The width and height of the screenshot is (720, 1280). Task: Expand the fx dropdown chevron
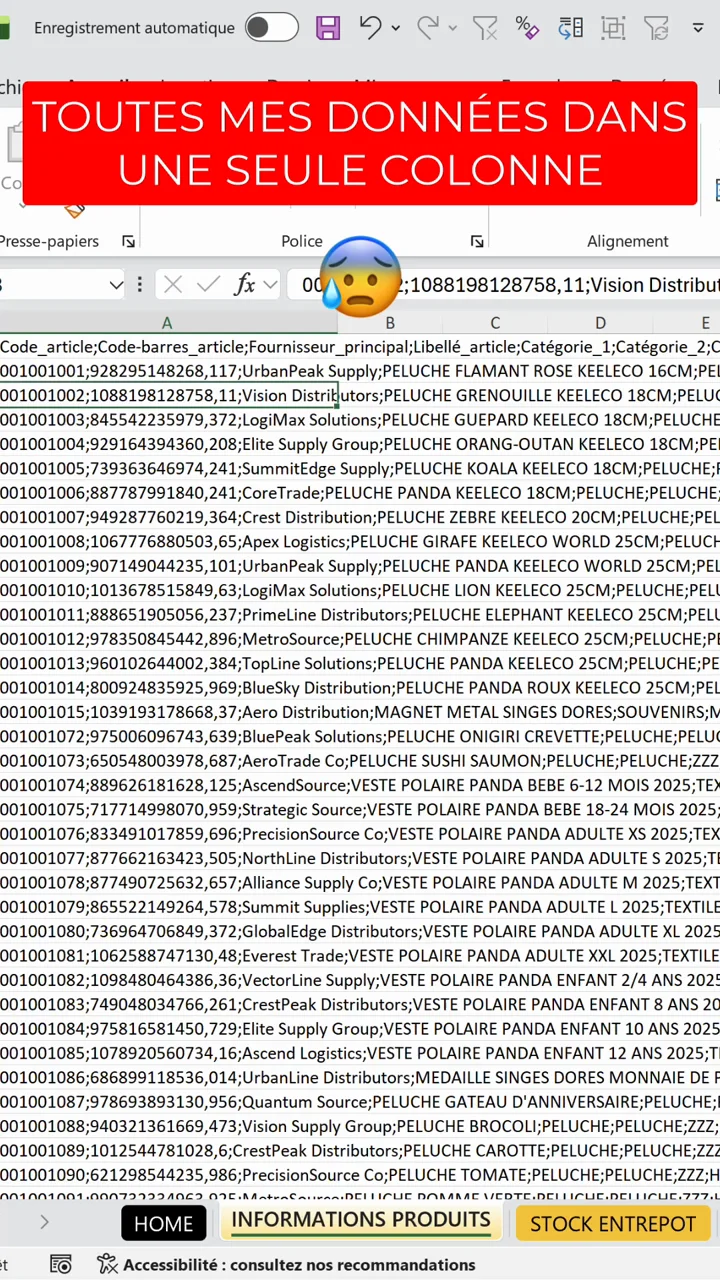coord(270,285)
